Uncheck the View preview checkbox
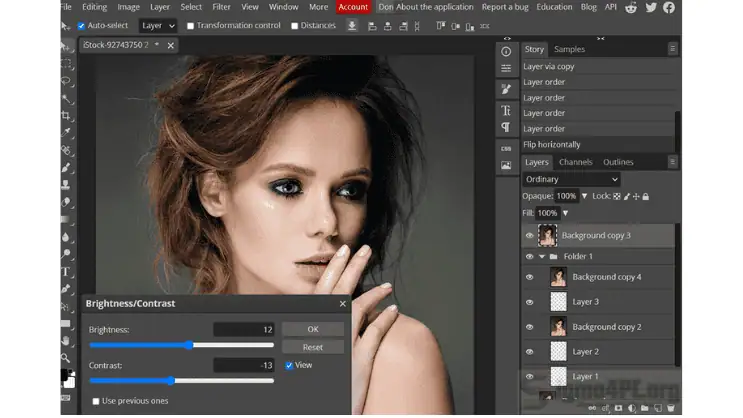 (x=289, y=365)
